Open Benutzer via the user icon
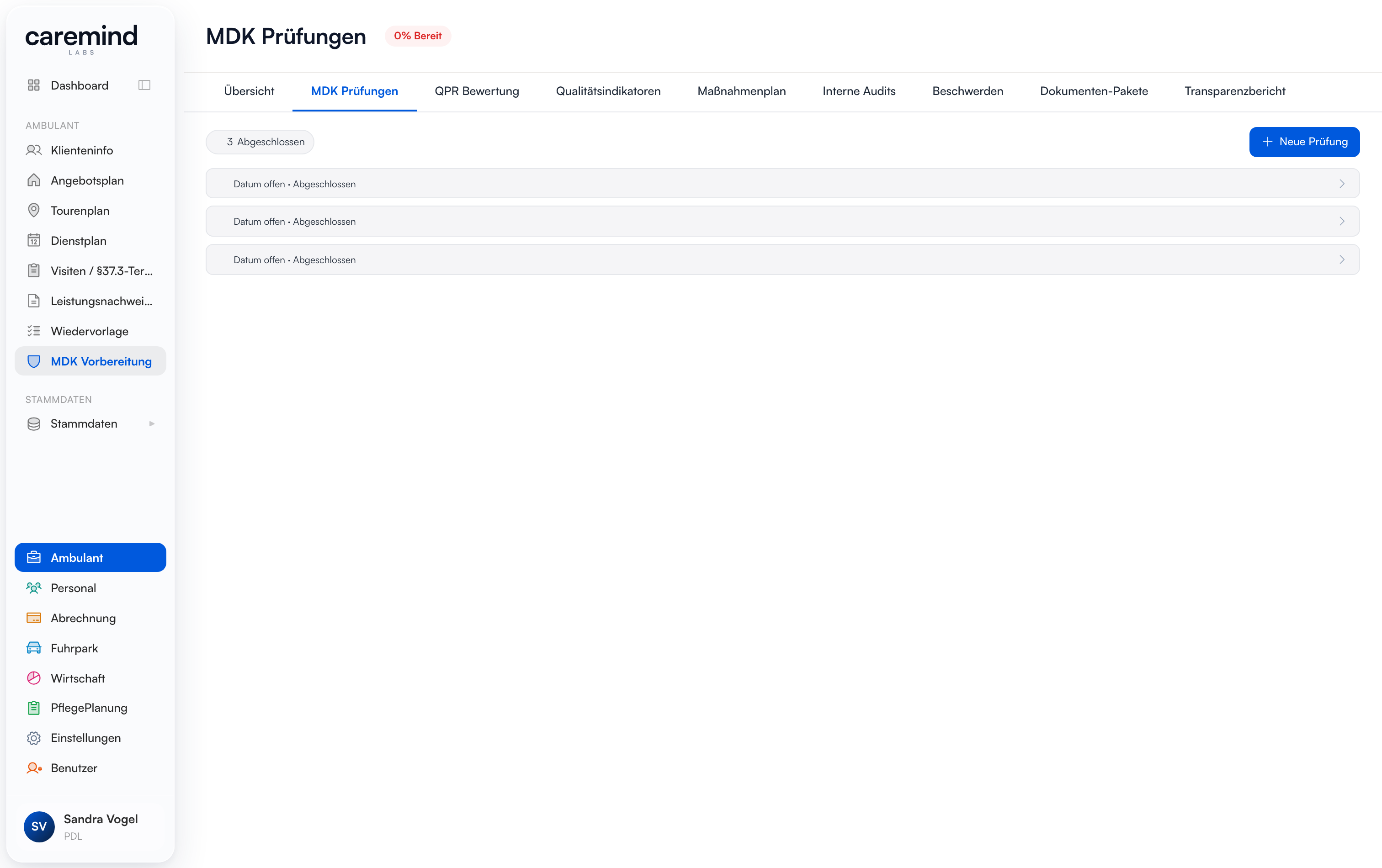Image resolution: width=1382 pixels, height=868 pixels. click(x=34, y=768)
